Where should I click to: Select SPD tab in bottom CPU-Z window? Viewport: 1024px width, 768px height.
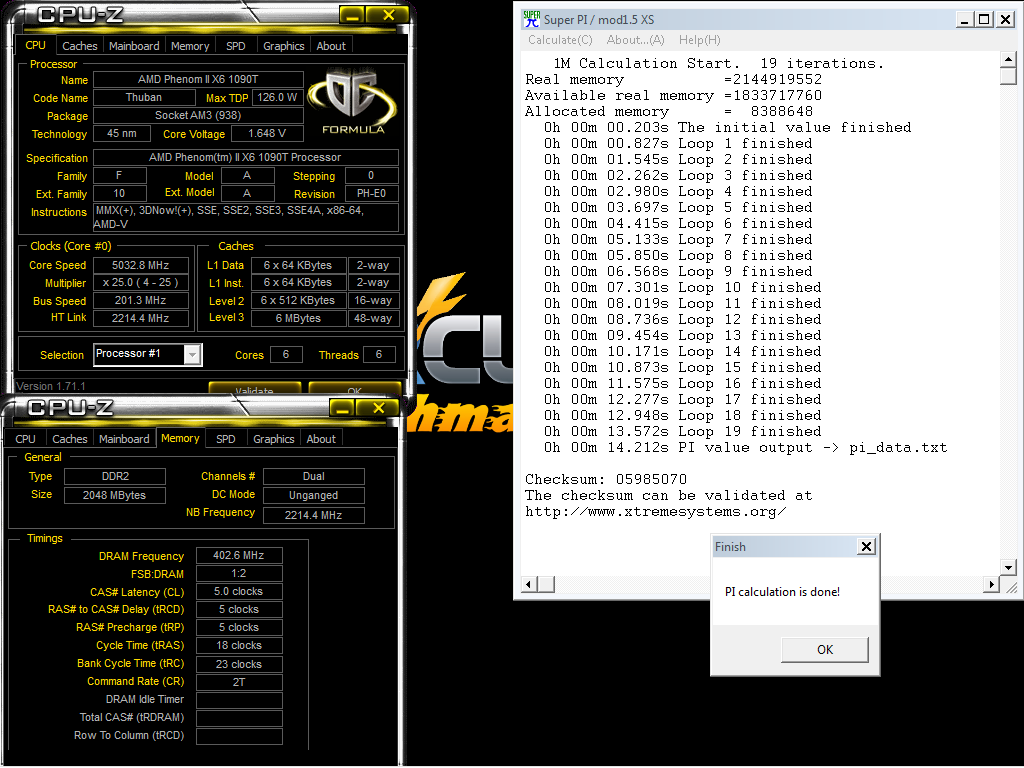[x=226, y=439]
